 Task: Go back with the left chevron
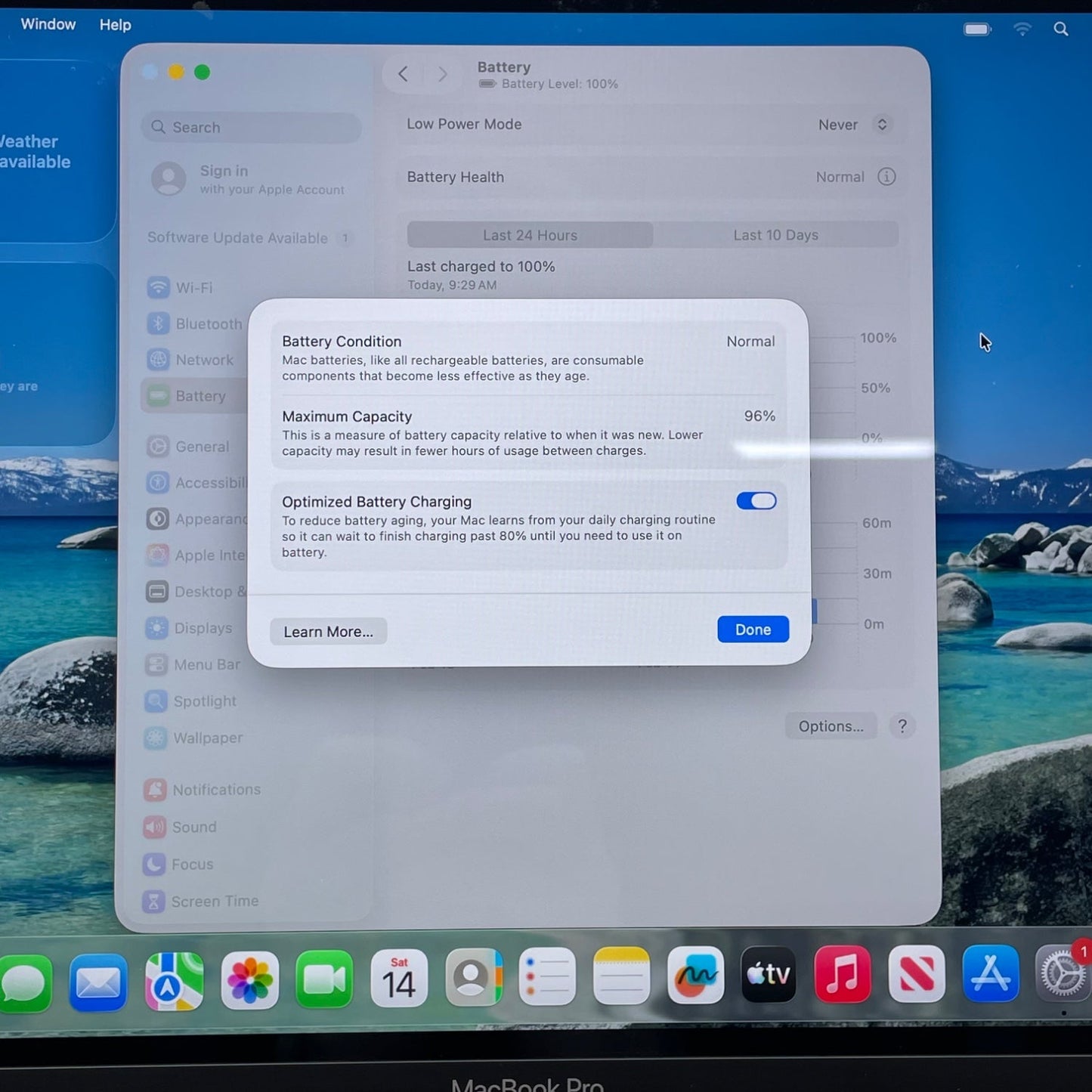pyautogui.click(x=403, y=74)
